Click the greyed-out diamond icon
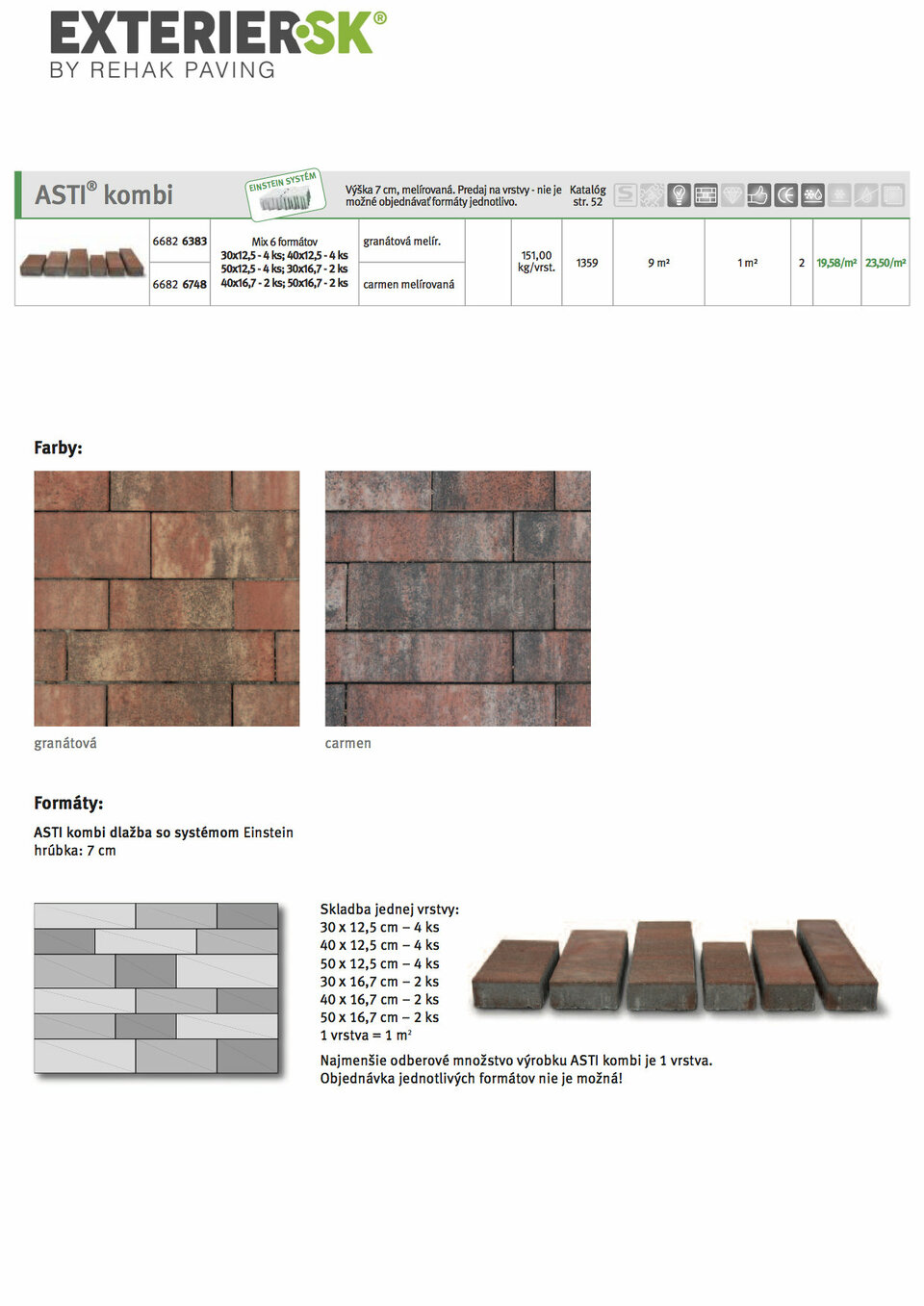The width and height of the screenshot is (924, 1306). coord(732,195)
